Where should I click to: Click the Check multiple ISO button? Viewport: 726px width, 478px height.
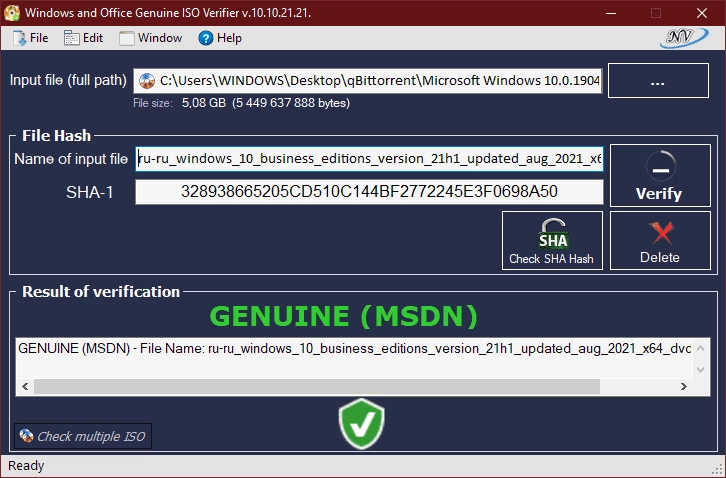point(83,436)
